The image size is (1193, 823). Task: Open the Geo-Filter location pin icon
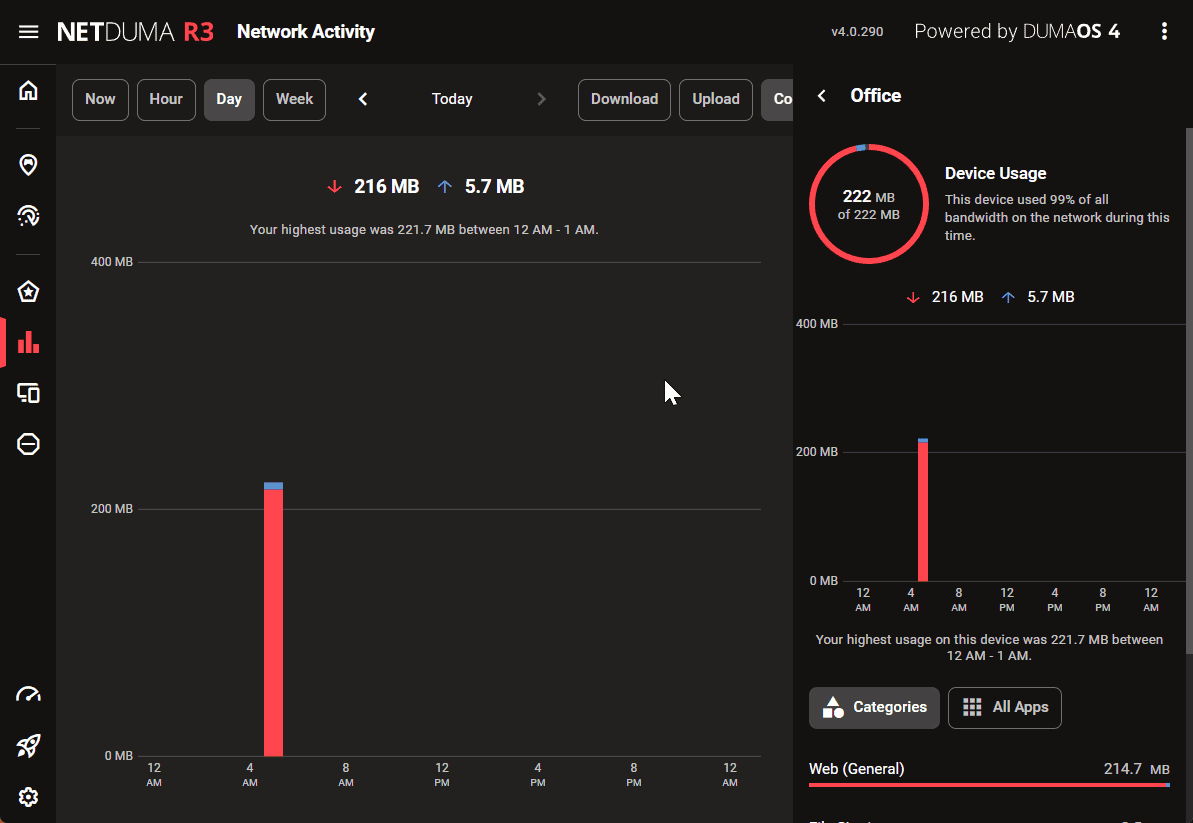coord(28,164)
